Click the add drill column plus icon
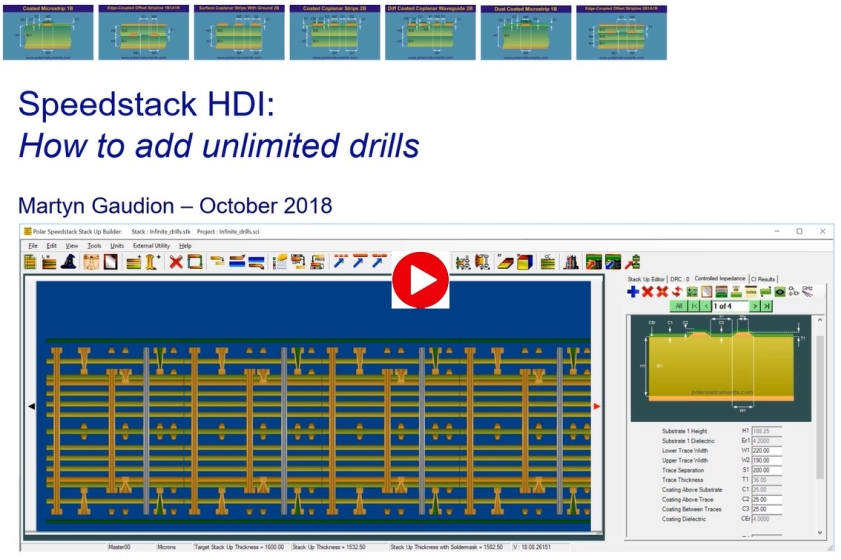Viewport: 841px width, 560px height. point(152,262)
